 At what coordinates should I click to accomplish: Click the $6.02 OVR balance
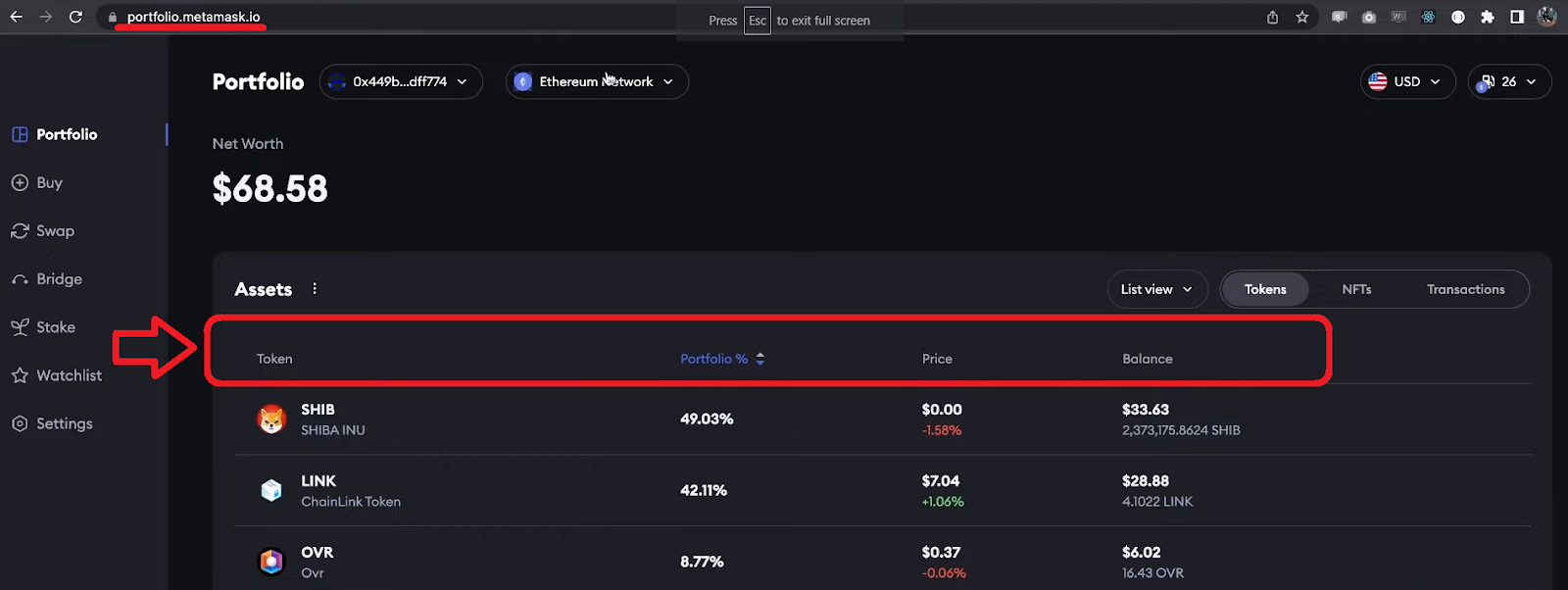[x=1142, y=553]
